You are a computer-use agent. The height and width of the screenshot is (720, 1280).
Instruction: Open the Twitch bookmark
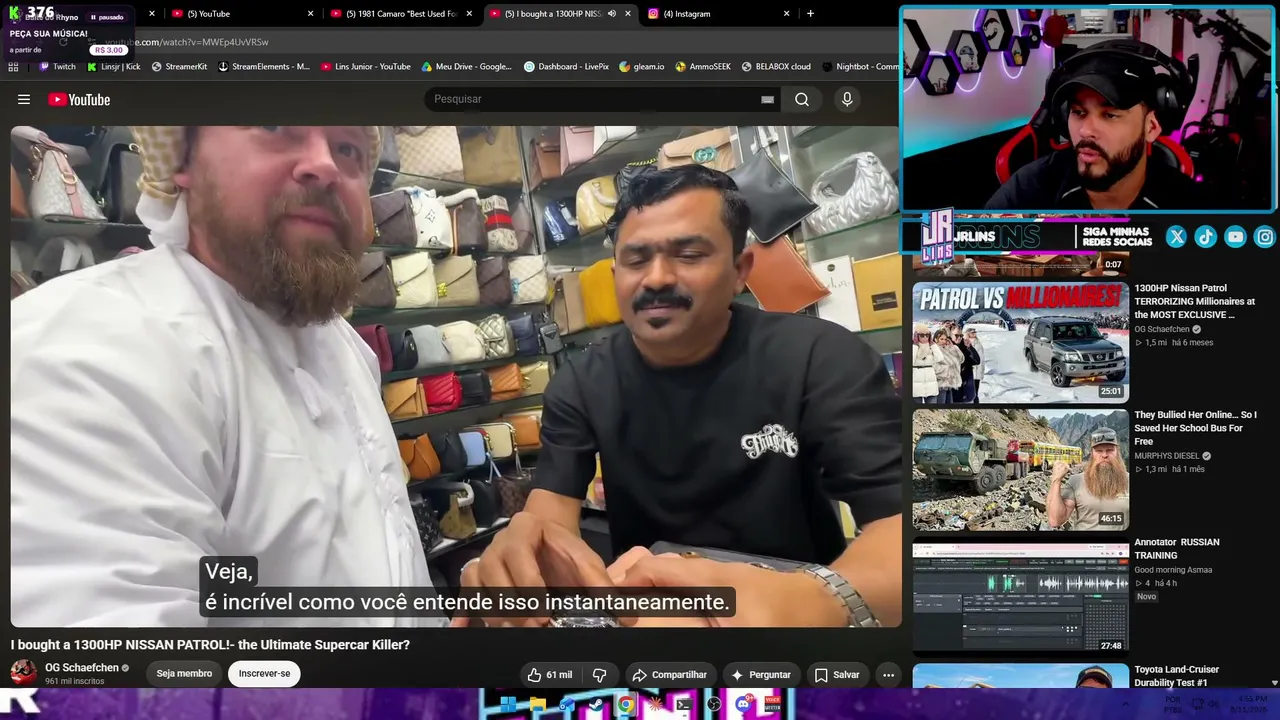pyautogui.click(x=57, y=67)
